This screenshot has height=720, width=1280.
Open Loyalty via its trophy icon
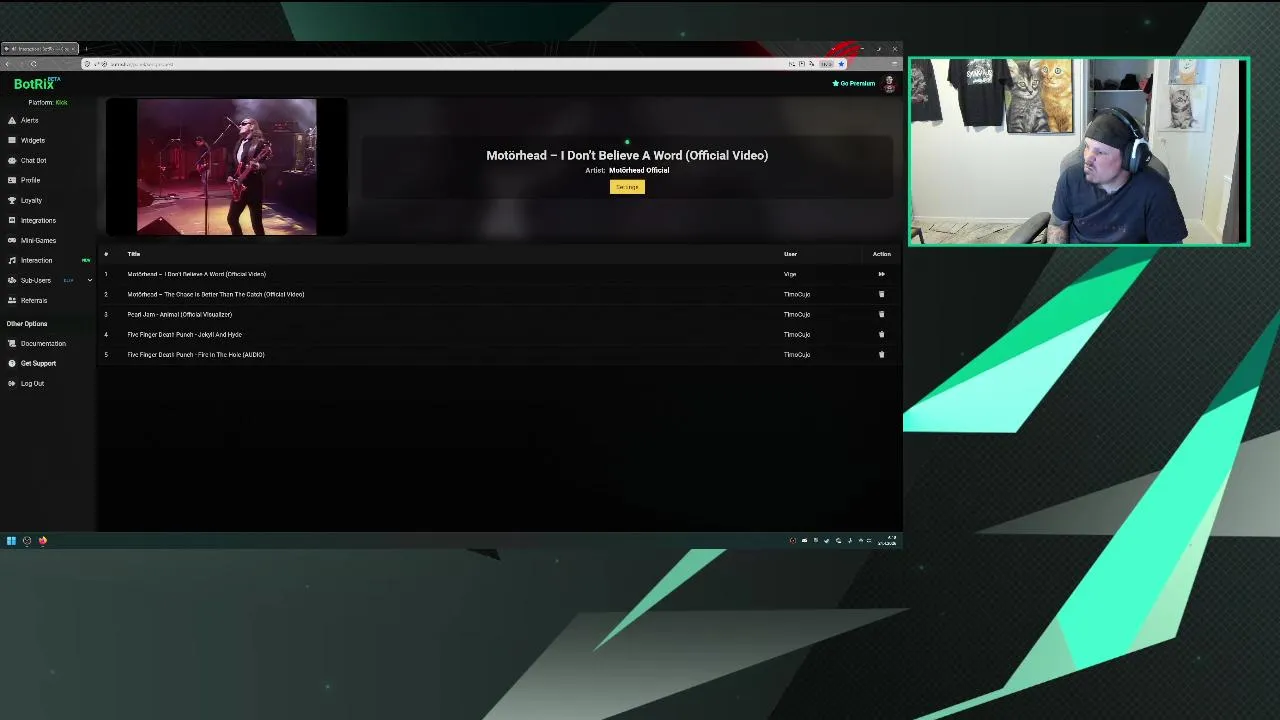pyautogui.click(x=12, y=200)
